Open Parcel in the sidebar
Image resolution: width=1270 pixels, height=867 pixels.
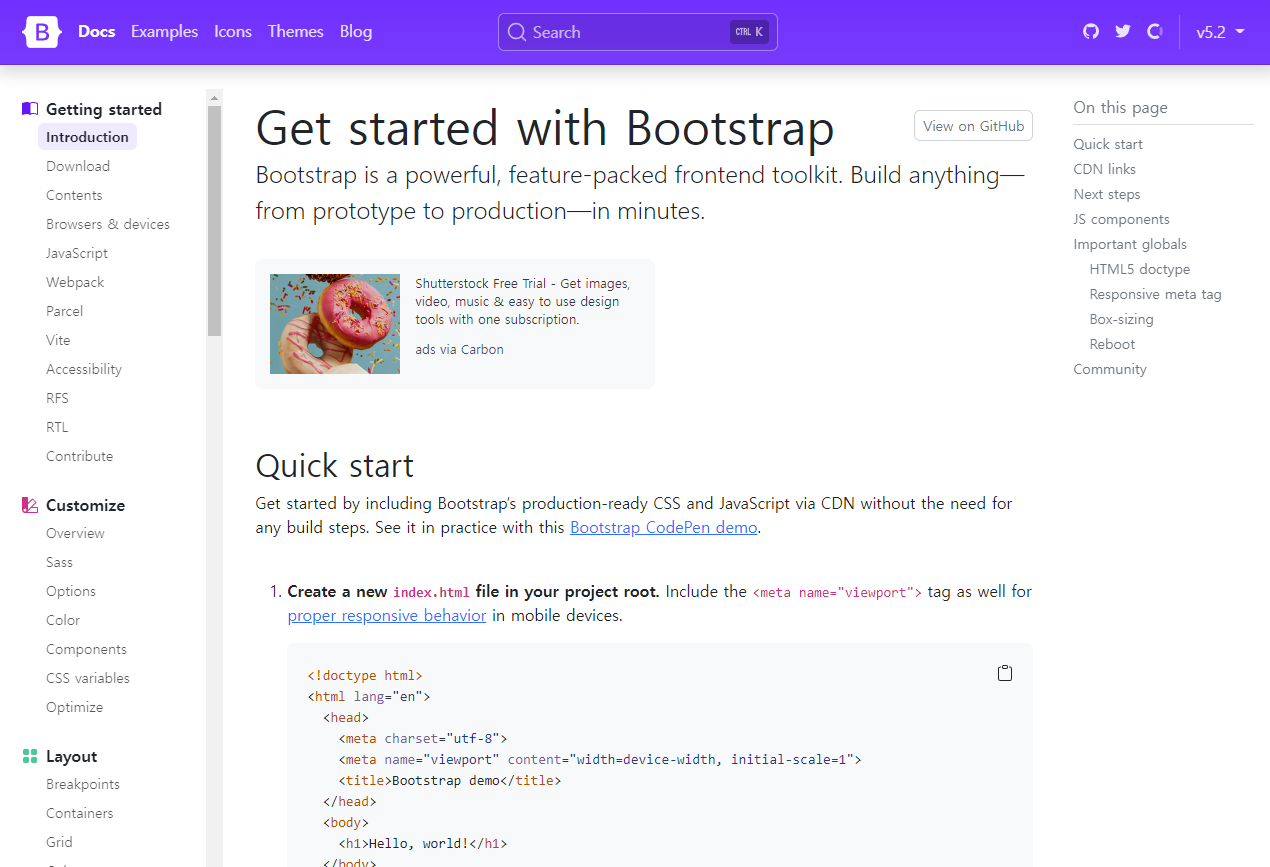[65, 311]
